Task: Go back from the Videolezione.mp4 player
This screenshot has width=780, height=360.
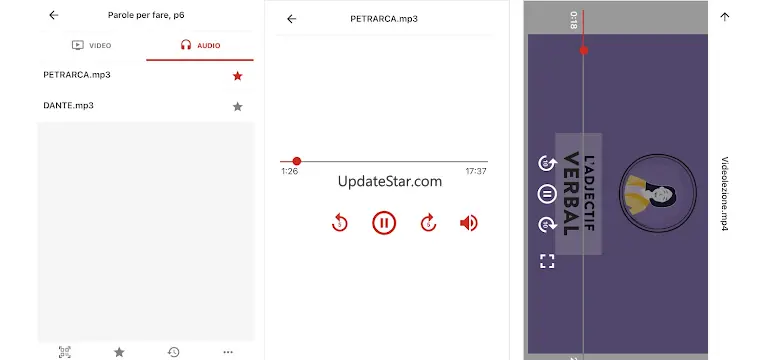Action: (x=725, y=16)
